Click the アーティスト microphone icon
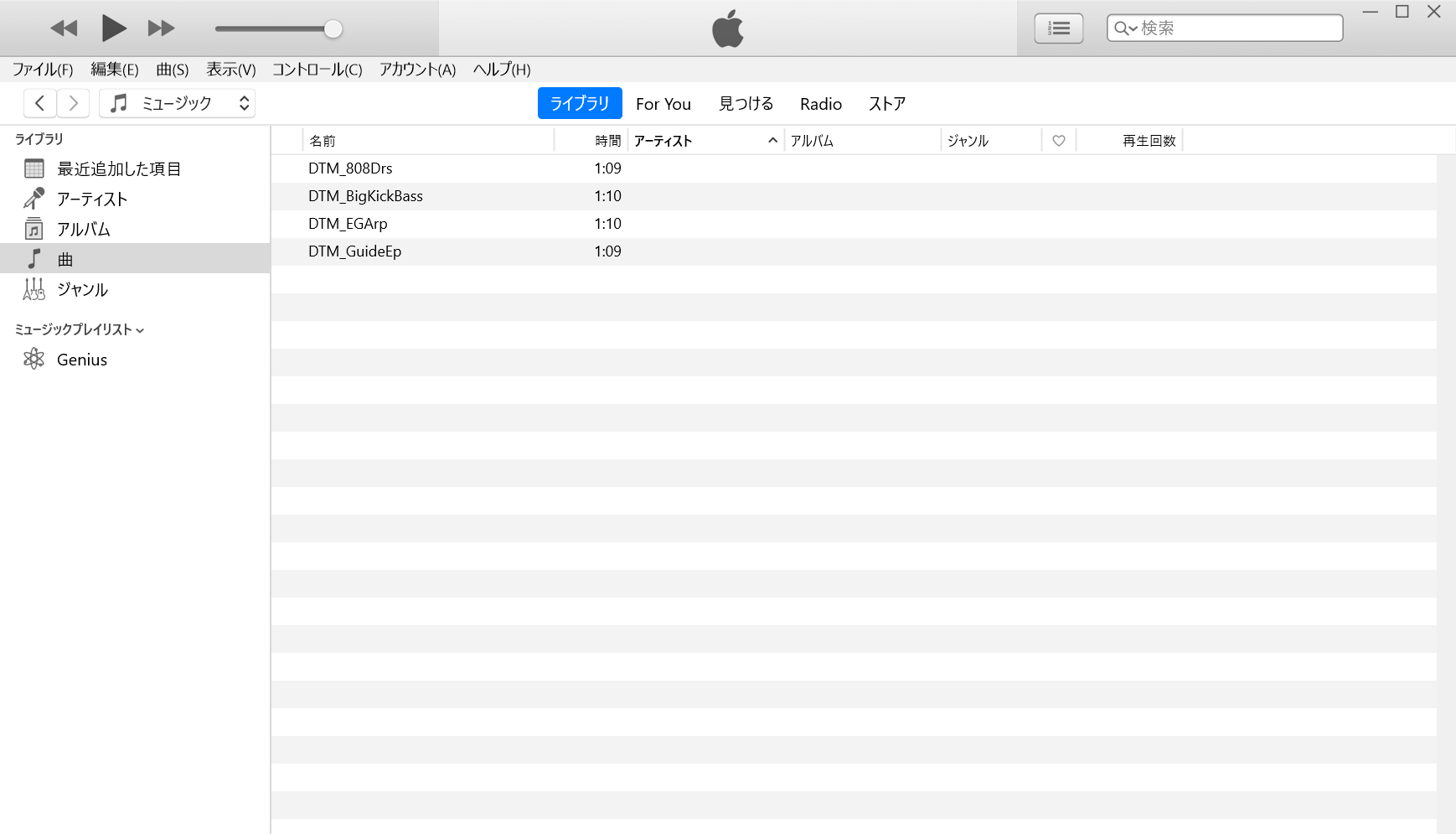This screenshot has height=834, width=1456. [x=34, y=199]
